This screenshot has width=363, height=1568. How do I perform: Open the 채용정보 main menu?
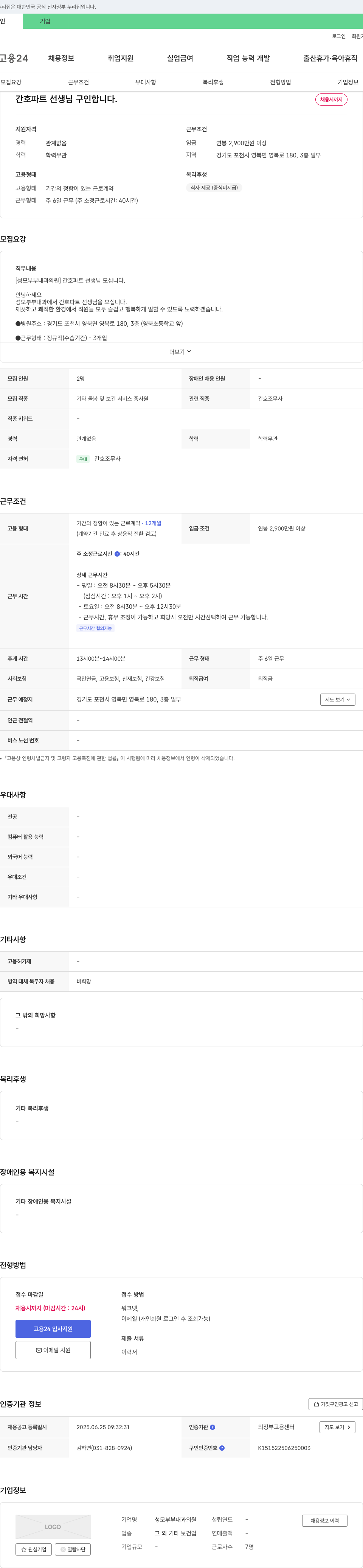tap(61, 58)
